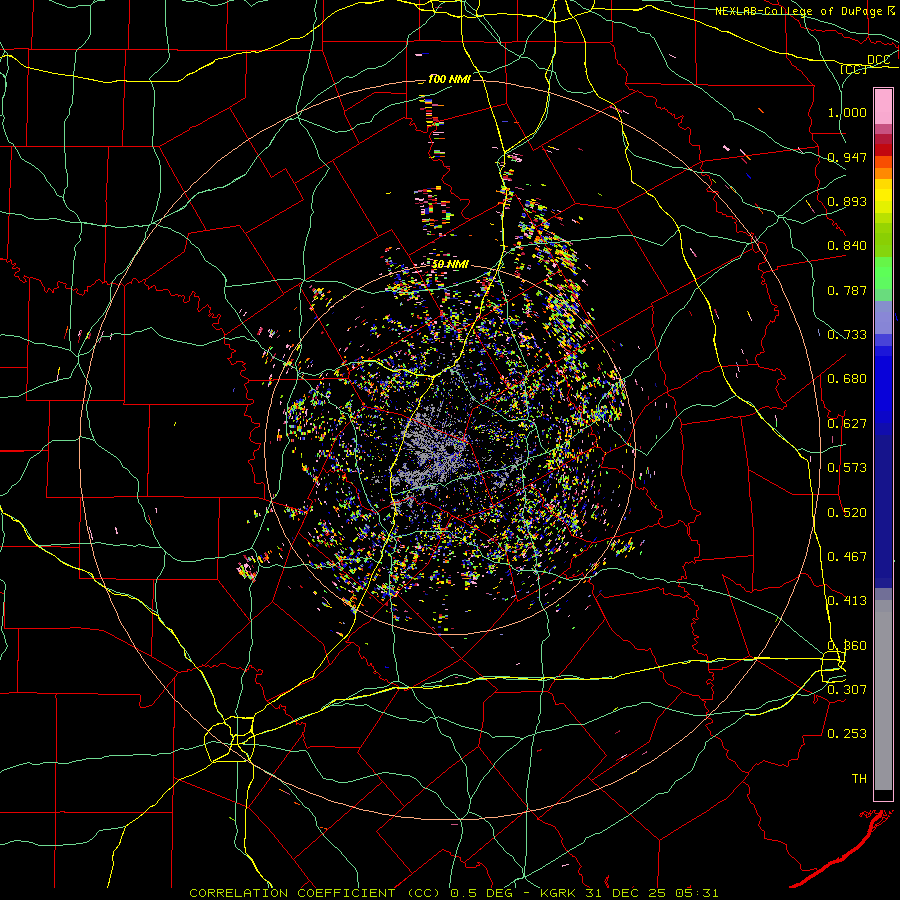
Task: Pick the lavender segment near 0.750
Action: [x=883, y=317]
